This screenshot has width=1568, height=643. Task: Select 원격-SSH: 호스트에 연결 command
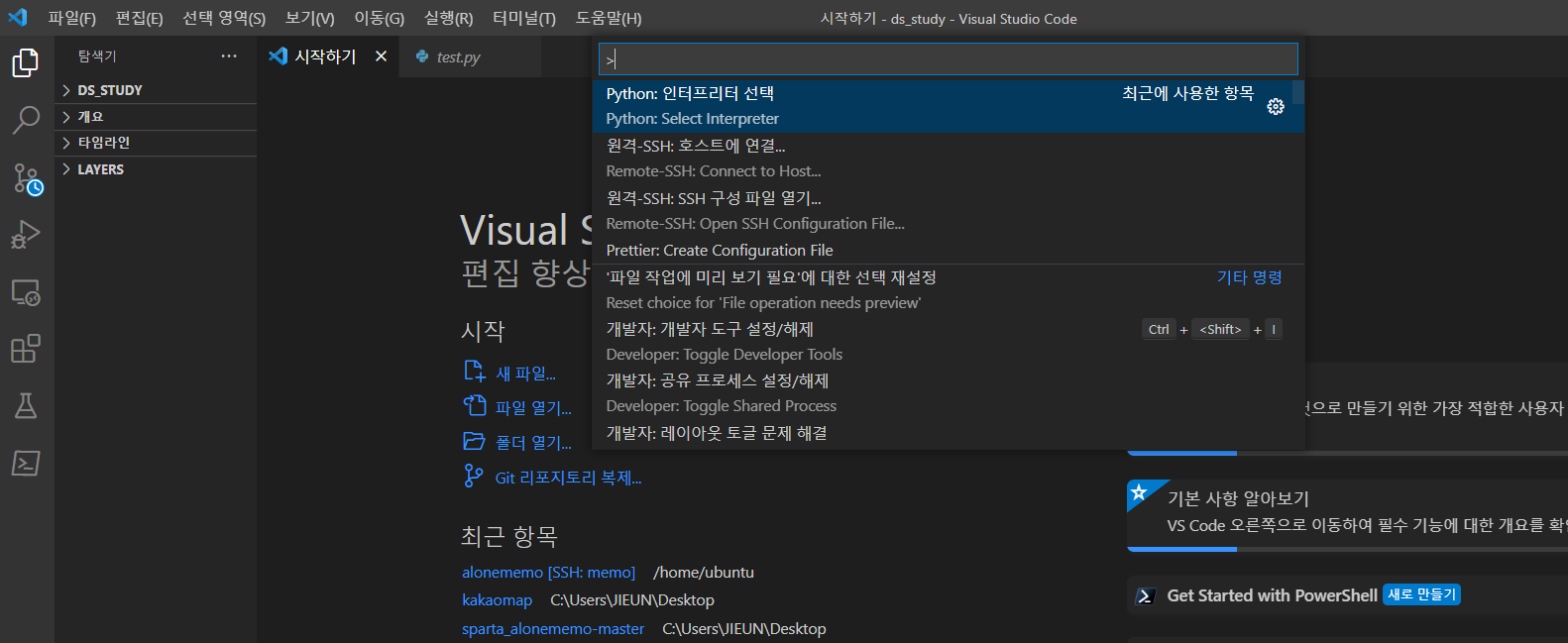948,159
